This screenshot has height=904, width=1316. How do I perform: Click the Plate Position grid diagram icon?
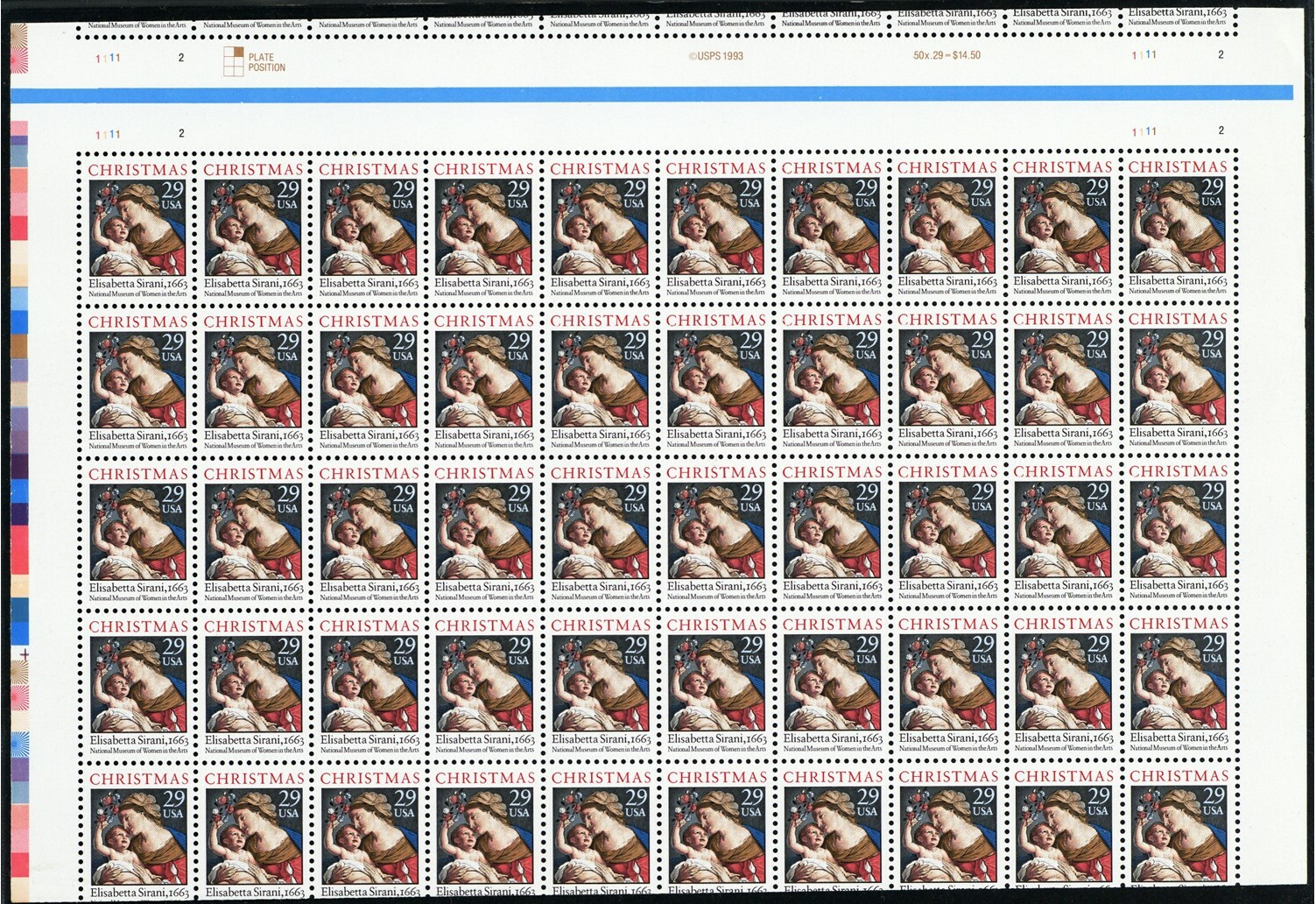[x=232, y=61]
